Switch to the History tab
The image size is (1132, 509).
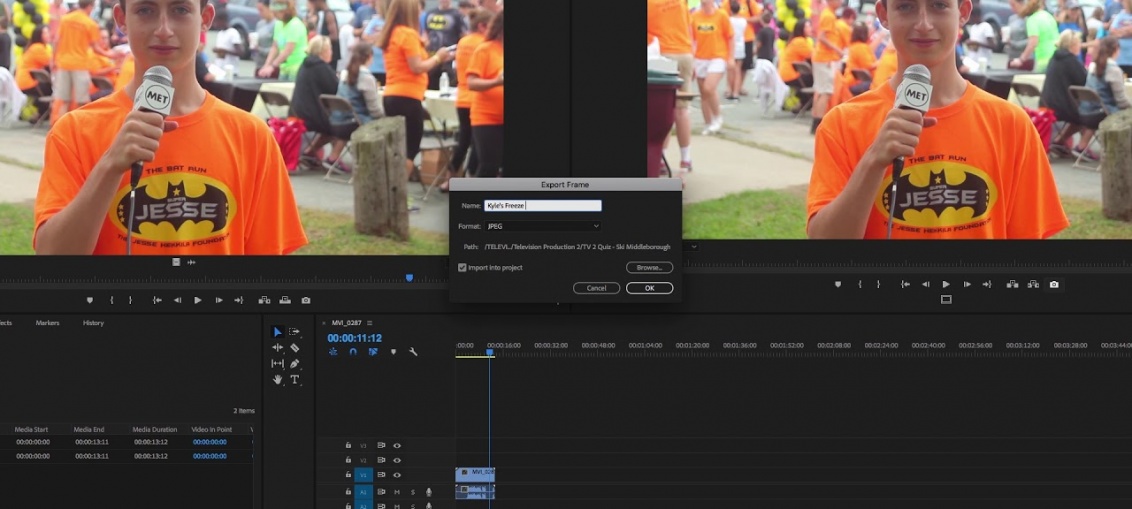pyautogui.click(x=93, y=323)
